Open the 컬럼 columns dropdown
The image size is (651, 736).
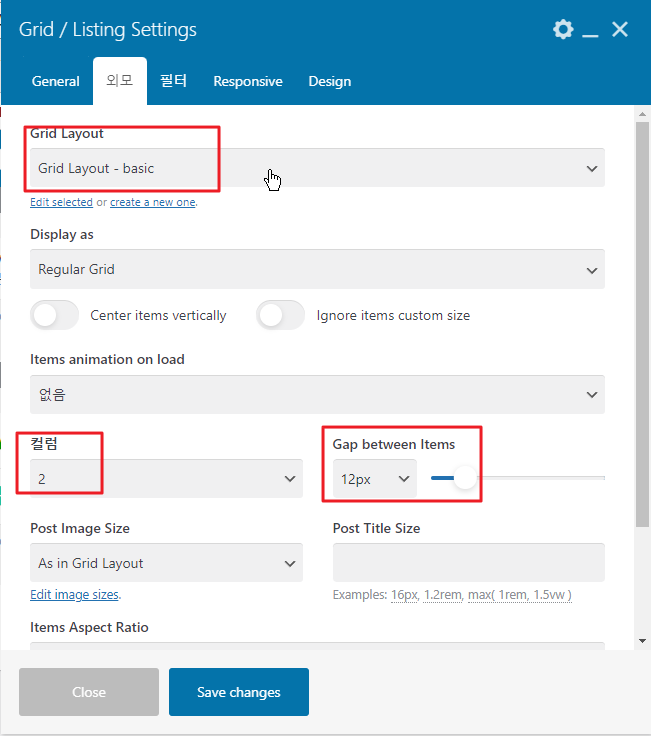pos(166,478)
